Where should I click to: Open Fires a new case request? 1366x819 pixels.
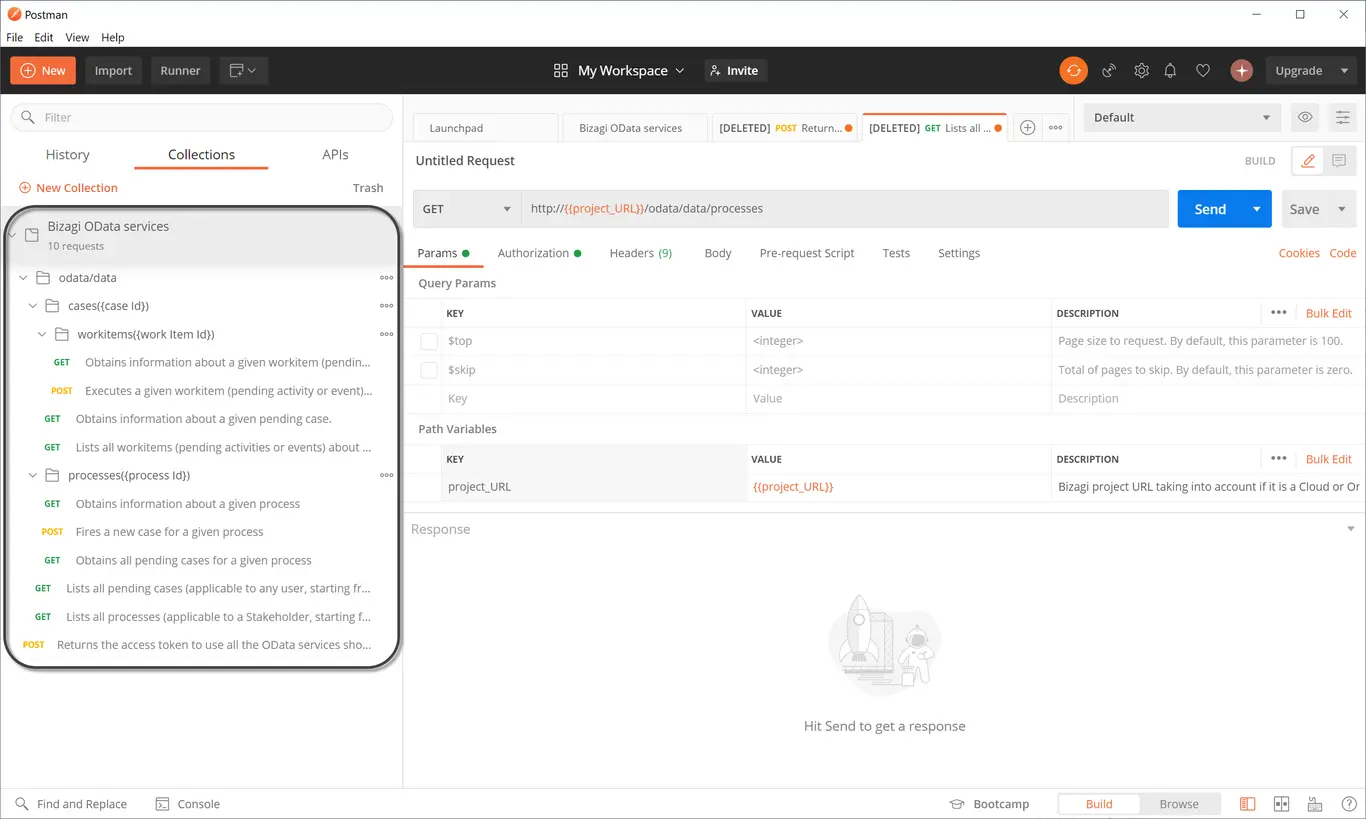tap(170, 532)
